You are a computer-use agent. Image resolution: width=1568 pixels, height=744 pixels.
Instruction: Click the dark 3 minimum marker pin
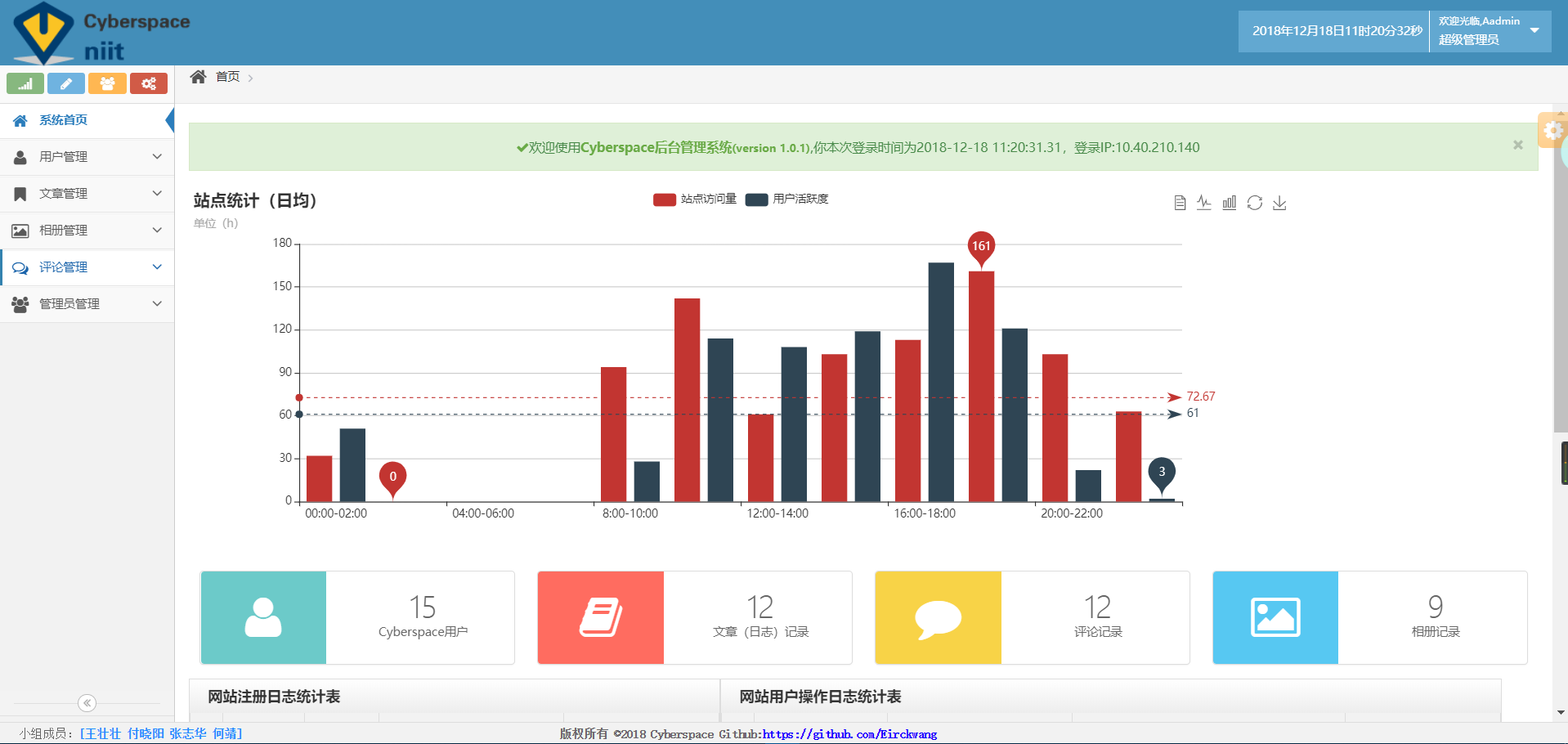1162,474
